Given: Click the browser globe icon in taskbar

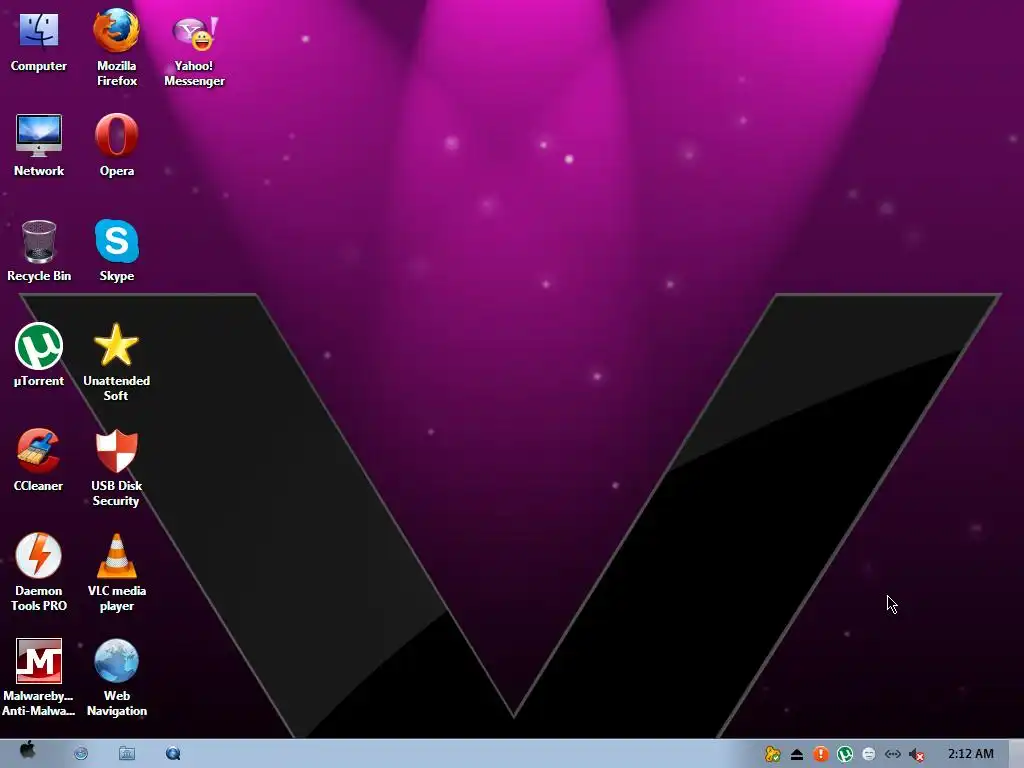Looking at the screenshot, I should pos(81,754).
